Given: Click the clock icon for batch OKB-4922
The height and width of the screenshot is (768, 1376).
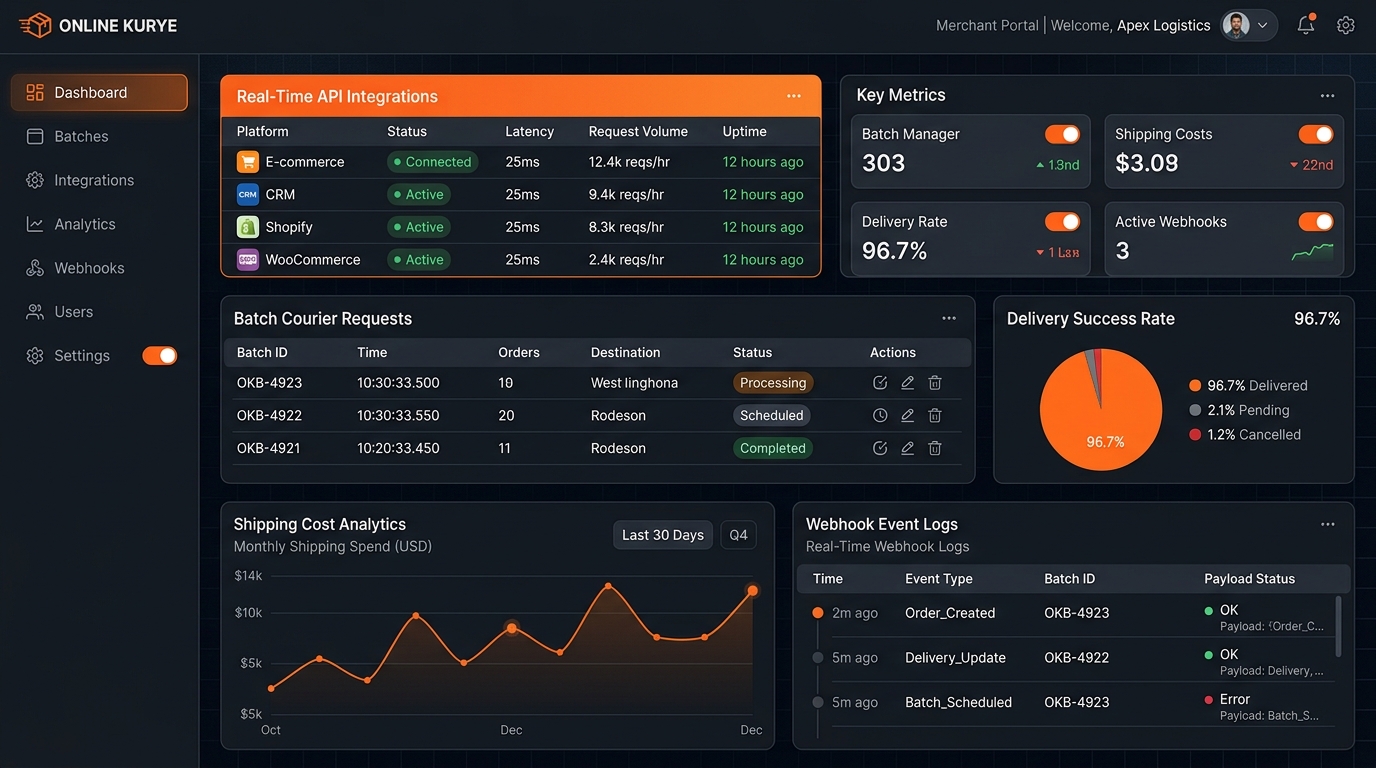Looking at the screenshot, I should click(880, 415).
